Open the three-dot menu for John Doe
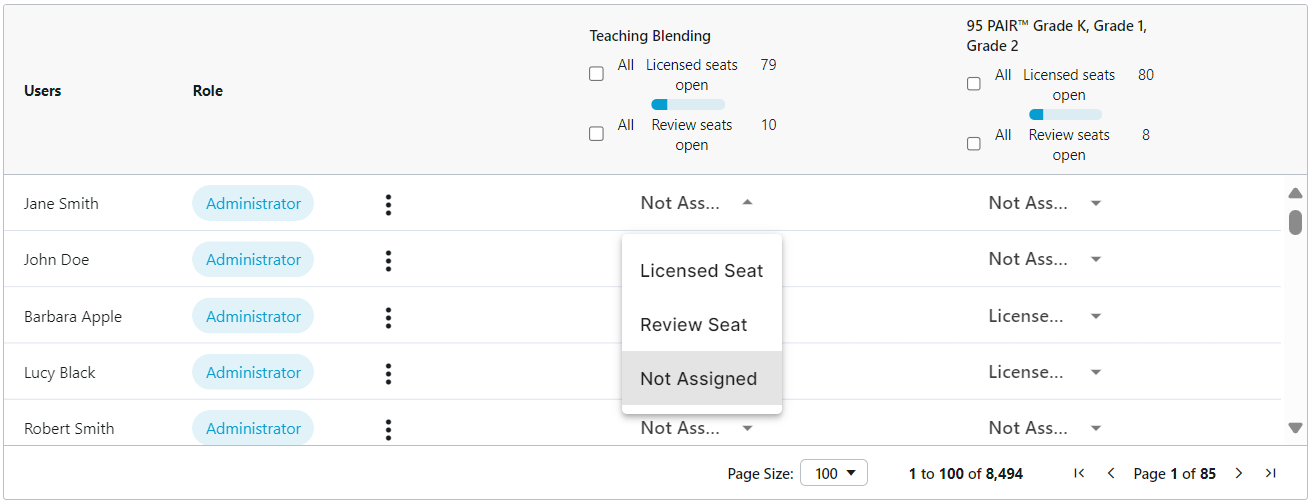The height and width of the screenshot is (503, 1312). tap(388, 260)
